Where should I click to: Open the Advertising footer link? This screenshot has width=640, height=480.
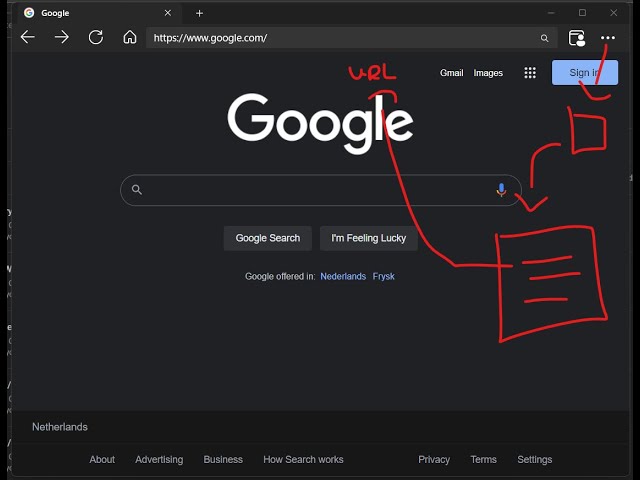pyautogui.click(x=159, y=459)
